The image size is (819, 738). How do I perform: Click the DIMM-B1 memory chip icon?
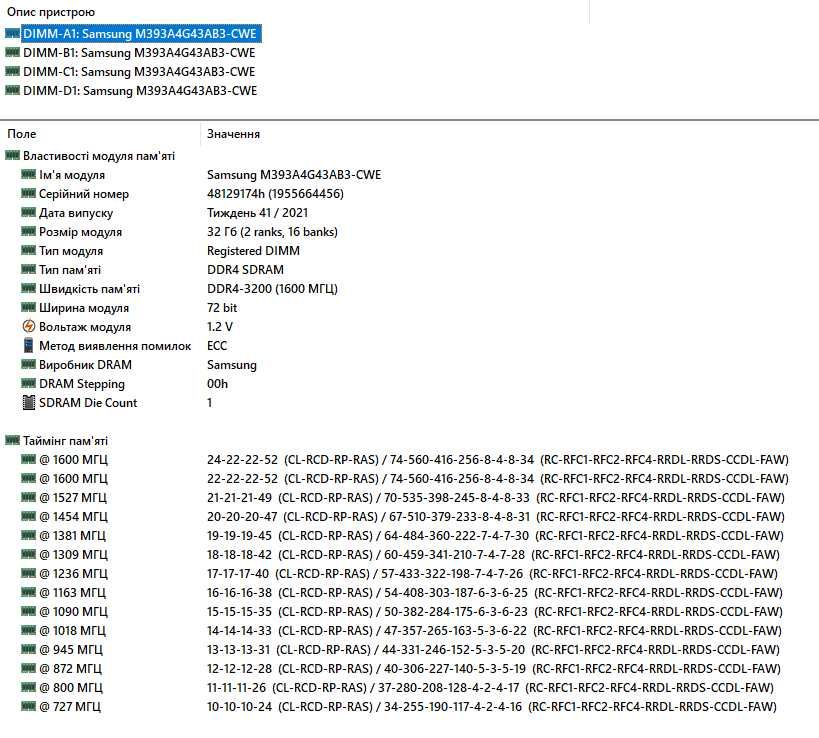(12, 52)
